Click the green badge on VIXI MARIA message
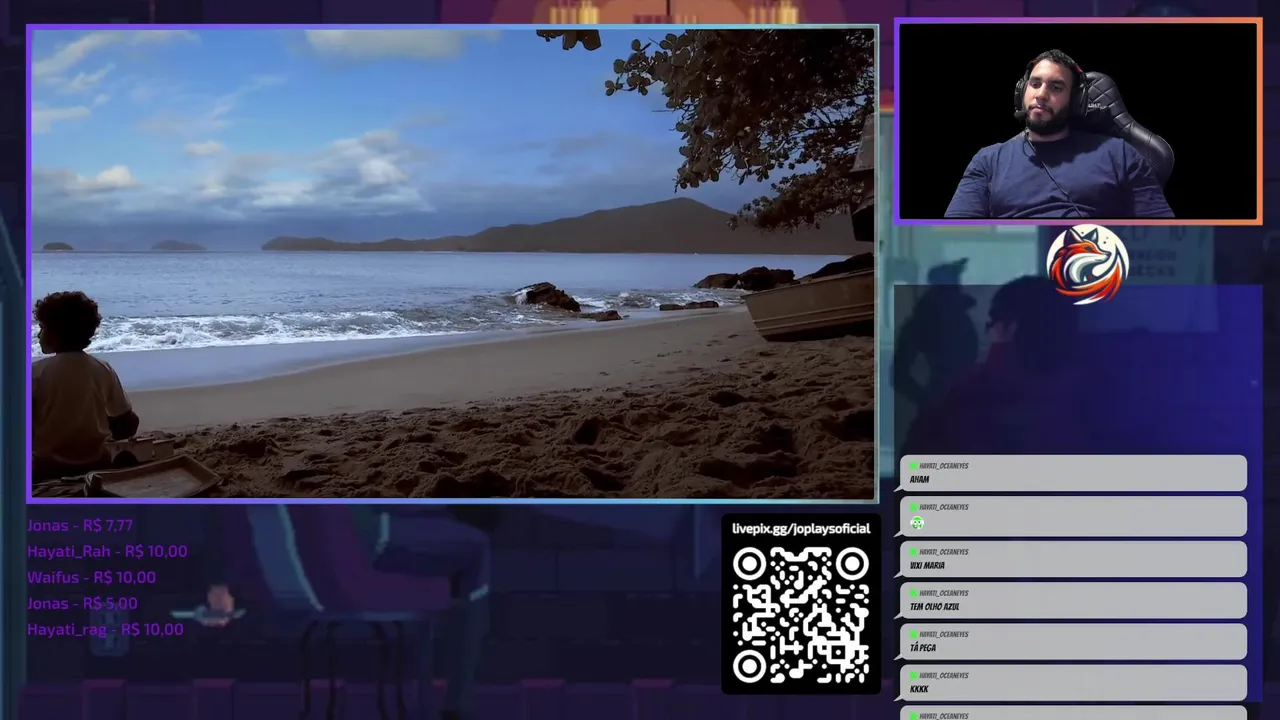The width and height of the screenshot is (1280, 720). [x=913, y=552]
